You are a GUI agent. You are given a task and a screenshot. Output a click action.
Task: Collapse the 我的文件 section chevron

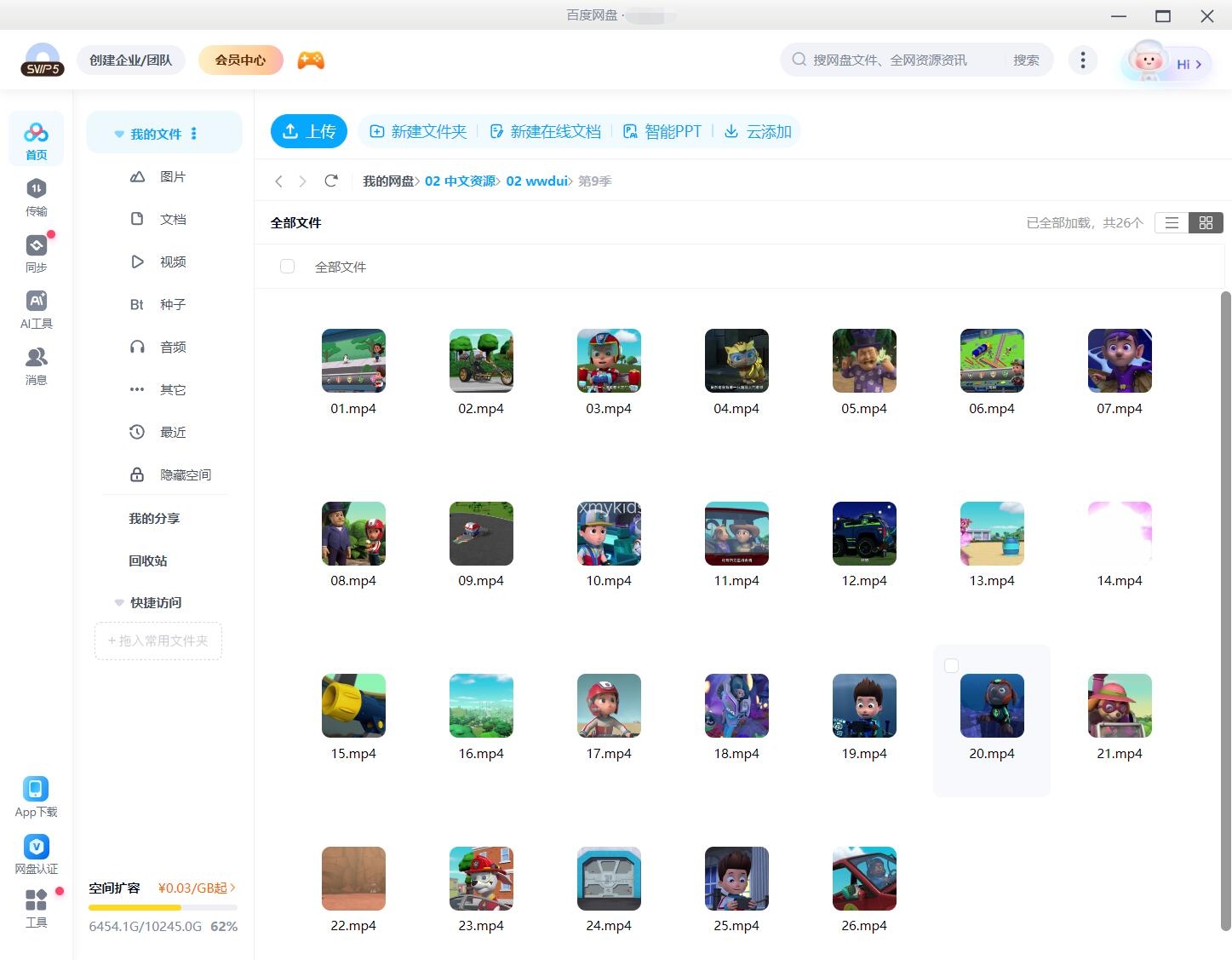click(x=118, y=133)
